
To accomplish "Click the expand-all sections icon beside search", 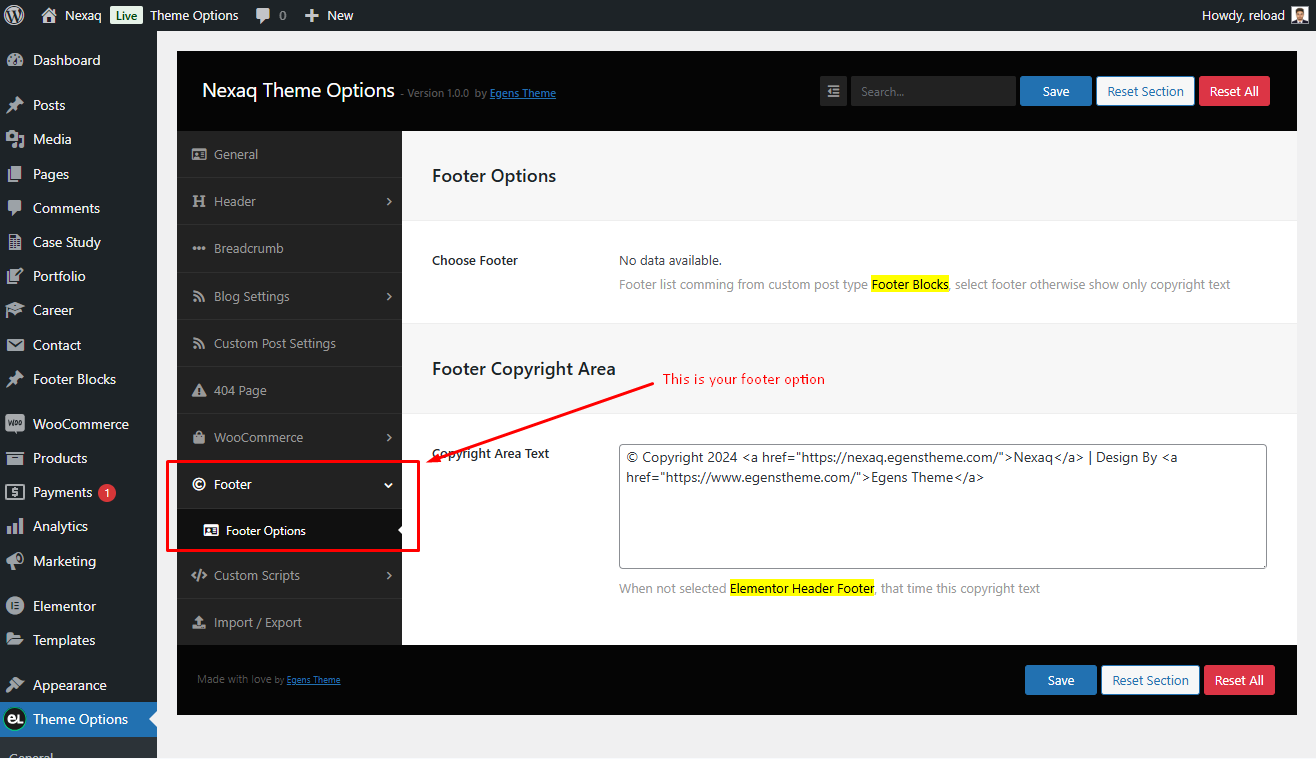I will pyautogui.click(x=834, y=91).
